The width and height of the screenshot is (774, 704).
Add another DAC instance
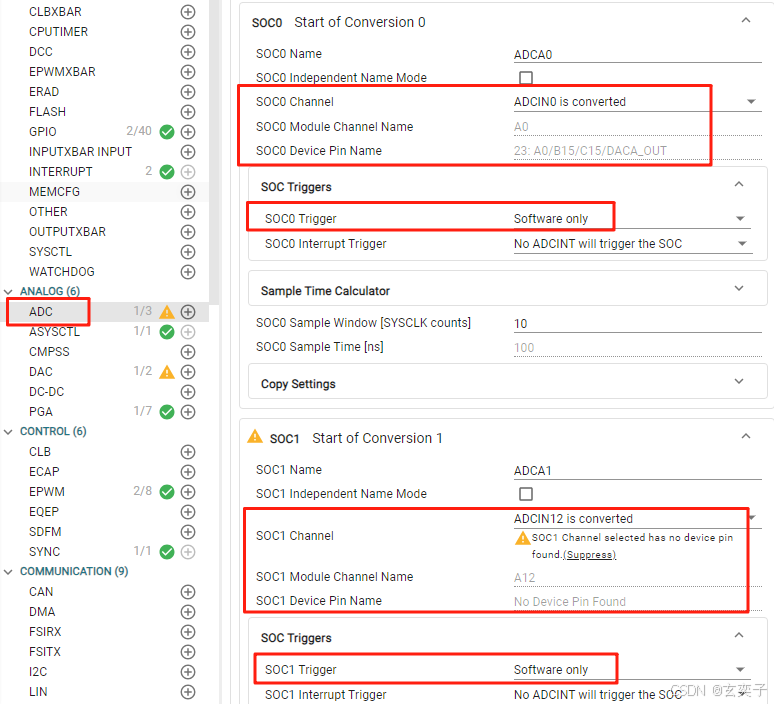188,372
